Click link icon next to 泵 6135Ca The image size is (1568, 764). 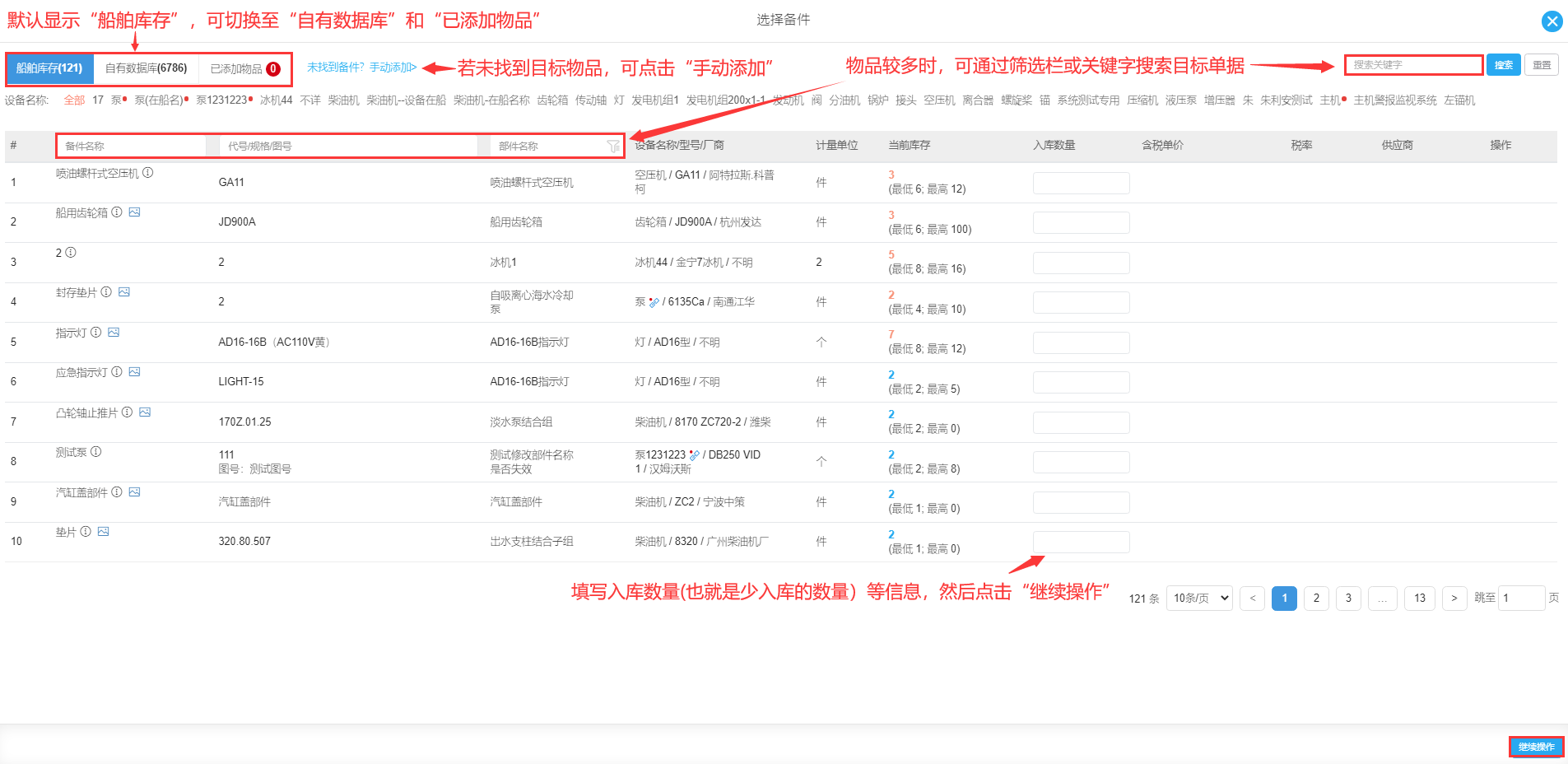[x=654, y=302]
